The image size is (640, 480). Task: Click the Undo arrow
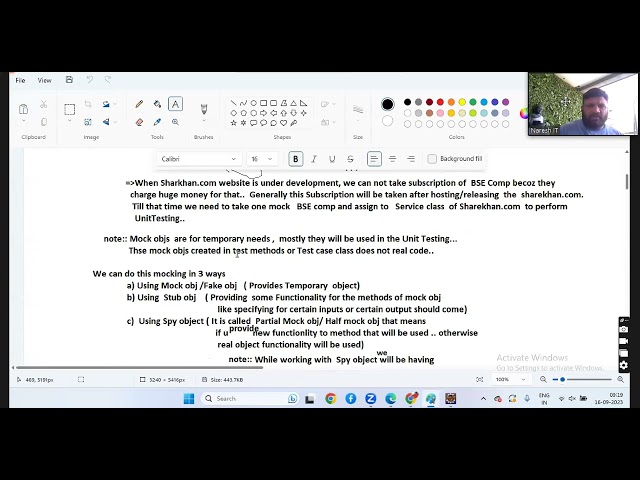tap(89, 80)
